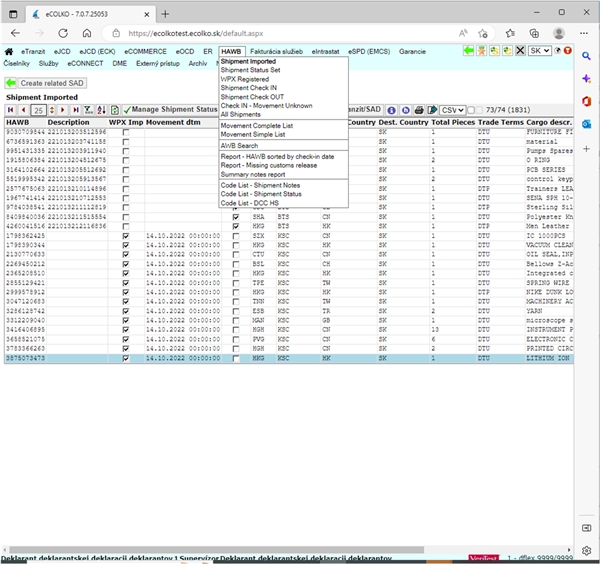Open Outlook icon in Edge sidebar
The image size is (600, 564).
coord(586,124)
